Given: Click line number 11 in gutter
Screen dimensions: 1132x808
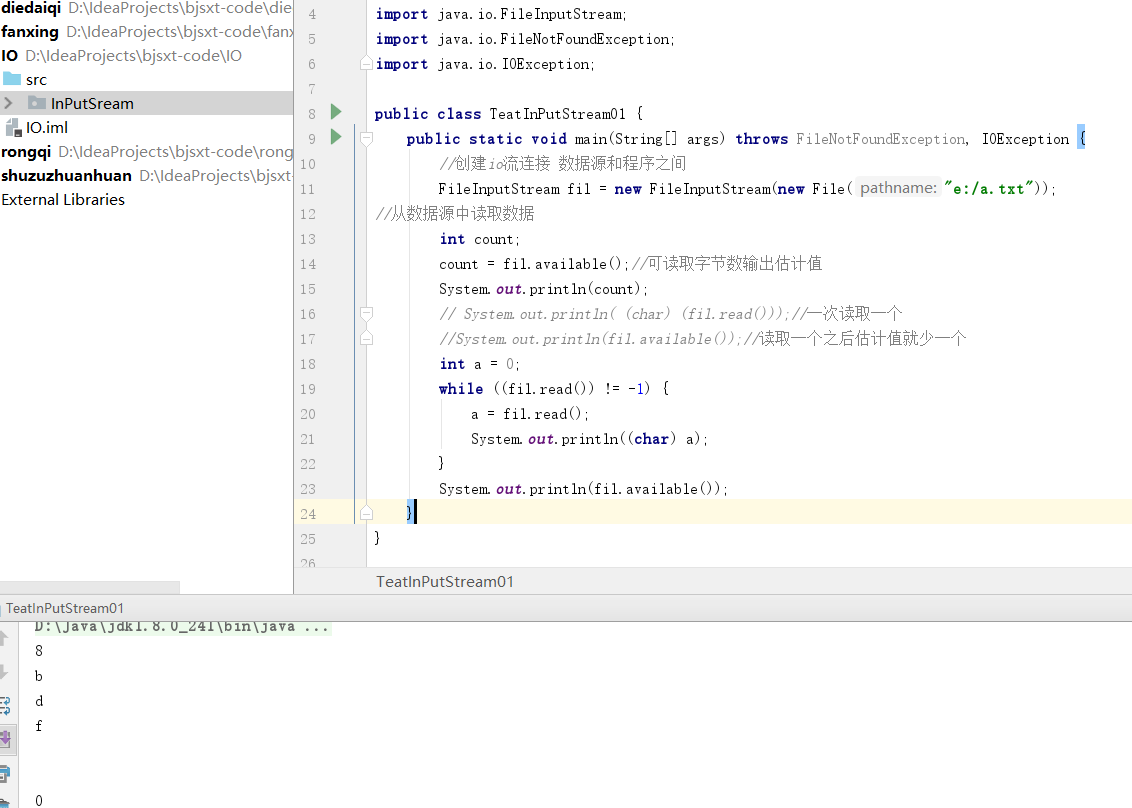Looking at the screenshot, I should pyautogui.click(x=308, y=189).
